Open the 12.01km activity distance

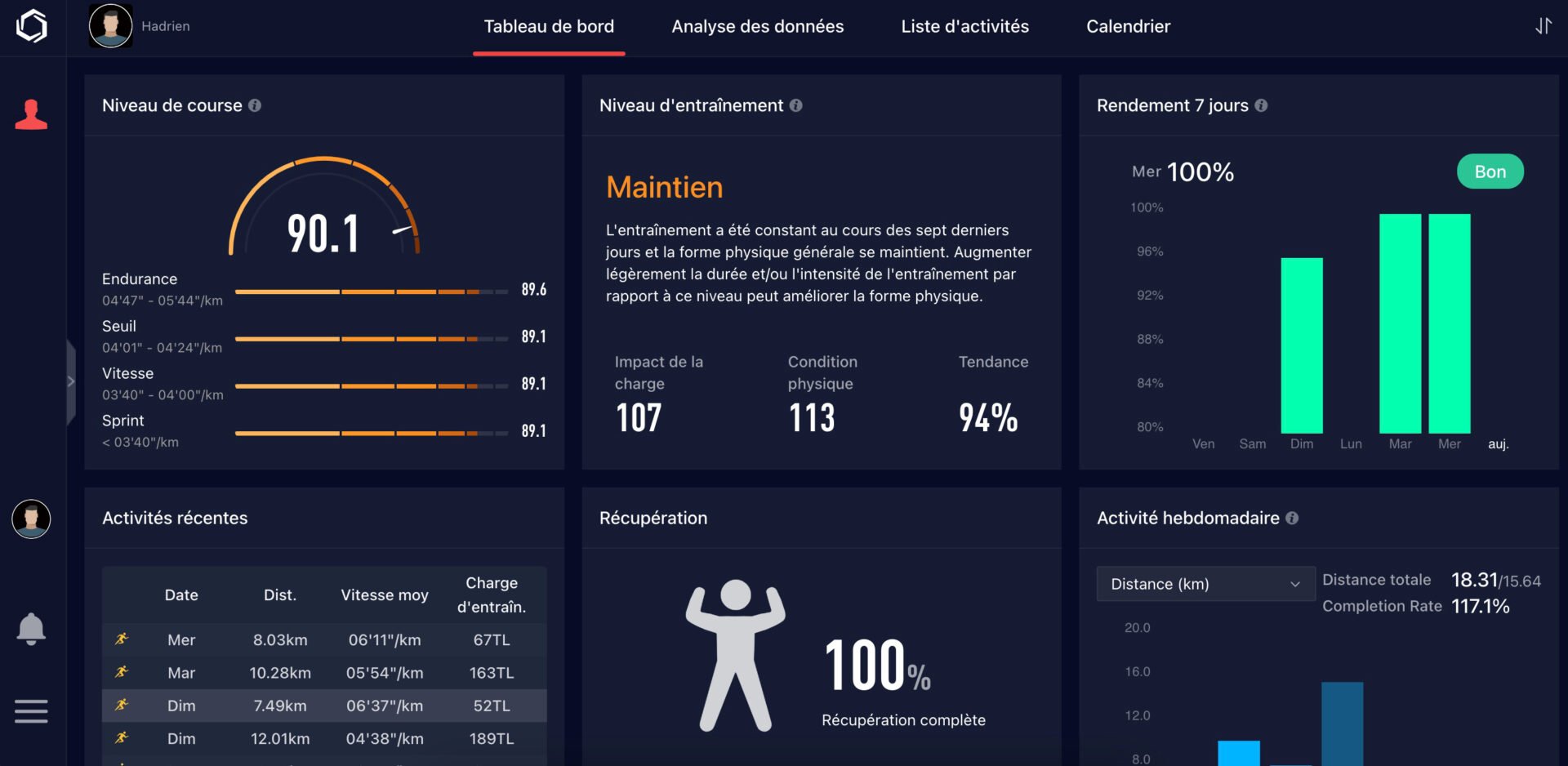[280, 738]
